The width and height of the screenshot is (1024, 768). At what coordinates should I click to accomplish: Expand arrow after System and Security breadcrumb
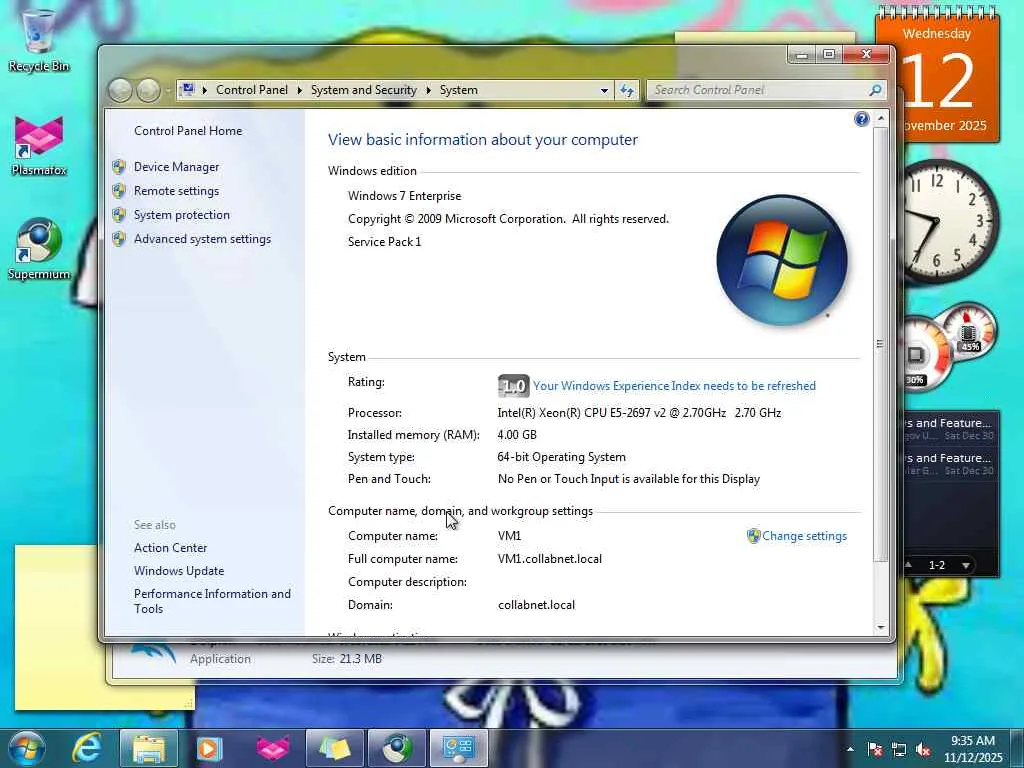click(x=428, y=90)
